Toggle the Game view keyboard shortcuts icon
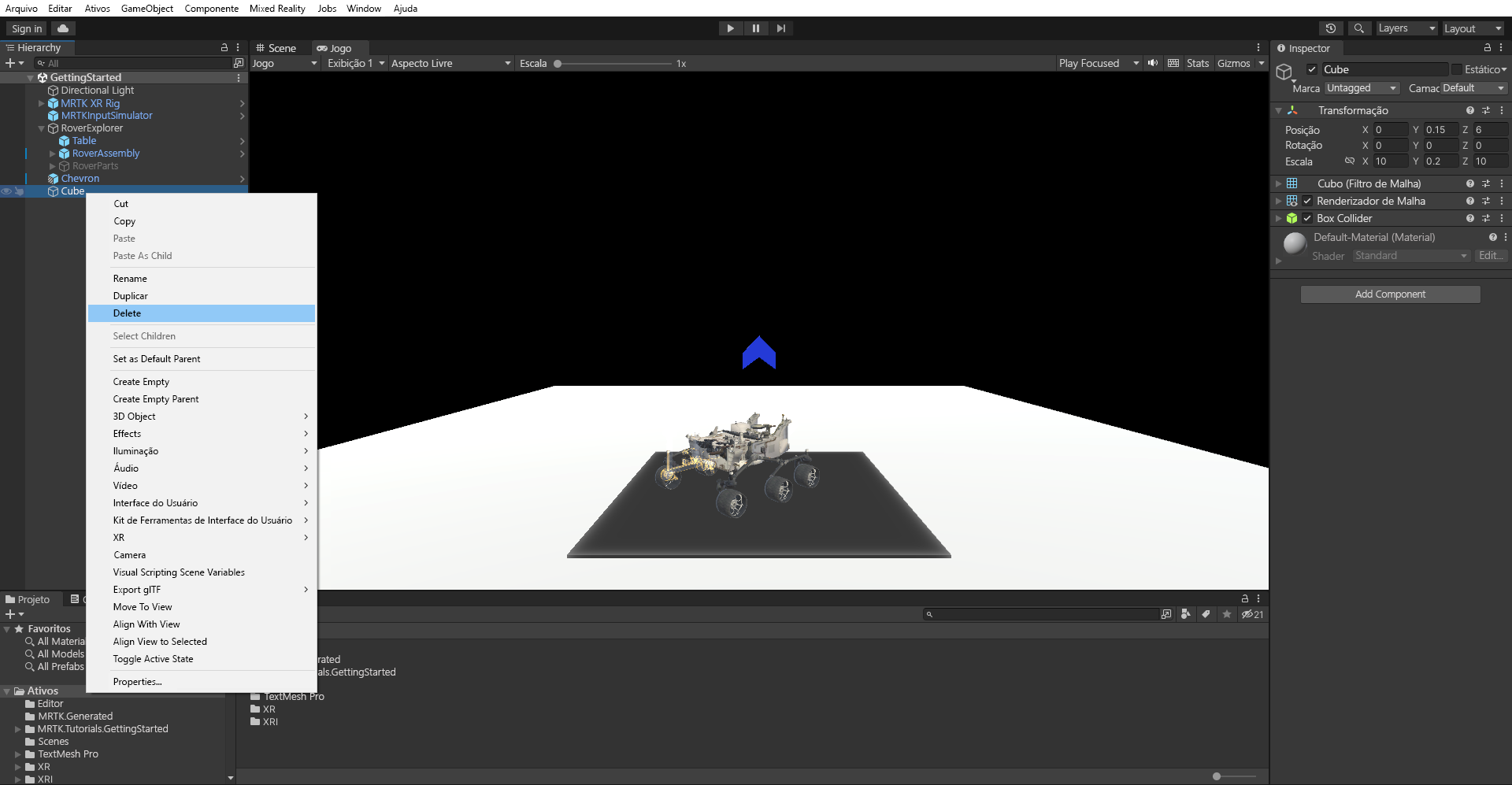Viewport: 1512px width, 785px height. [x=1173, y=63]
